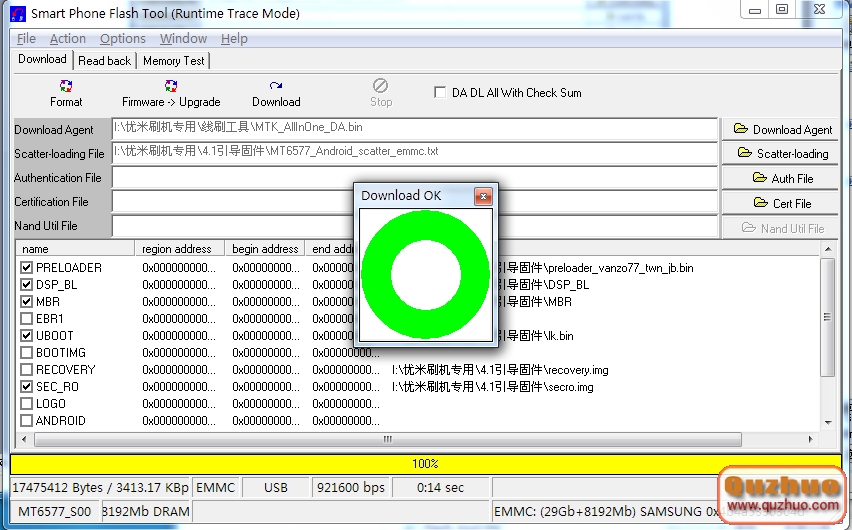Click the MT6577_S00 status field
The image size is (852, 530).
click(54, 512)
